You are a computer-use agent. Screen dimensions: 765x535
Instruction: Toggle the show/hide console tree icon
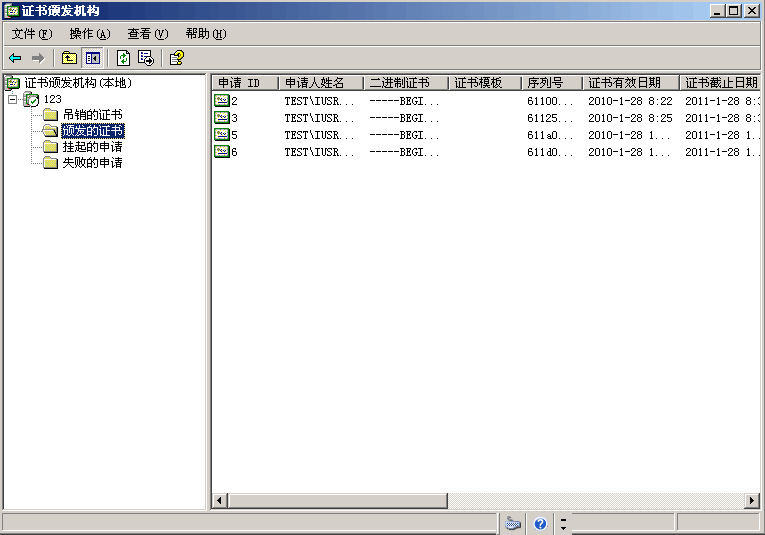pos(93,58)
